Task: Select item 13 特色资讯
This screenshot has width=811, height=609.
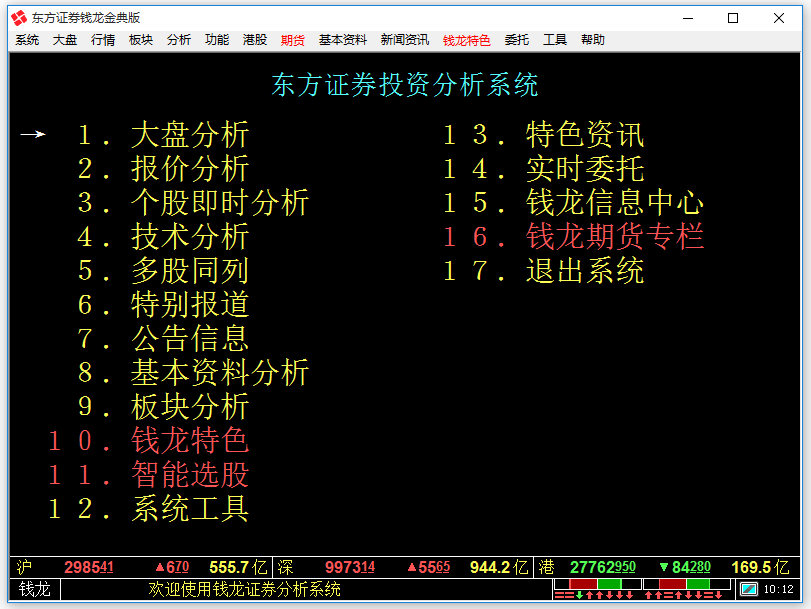Action: pos(544,135)
